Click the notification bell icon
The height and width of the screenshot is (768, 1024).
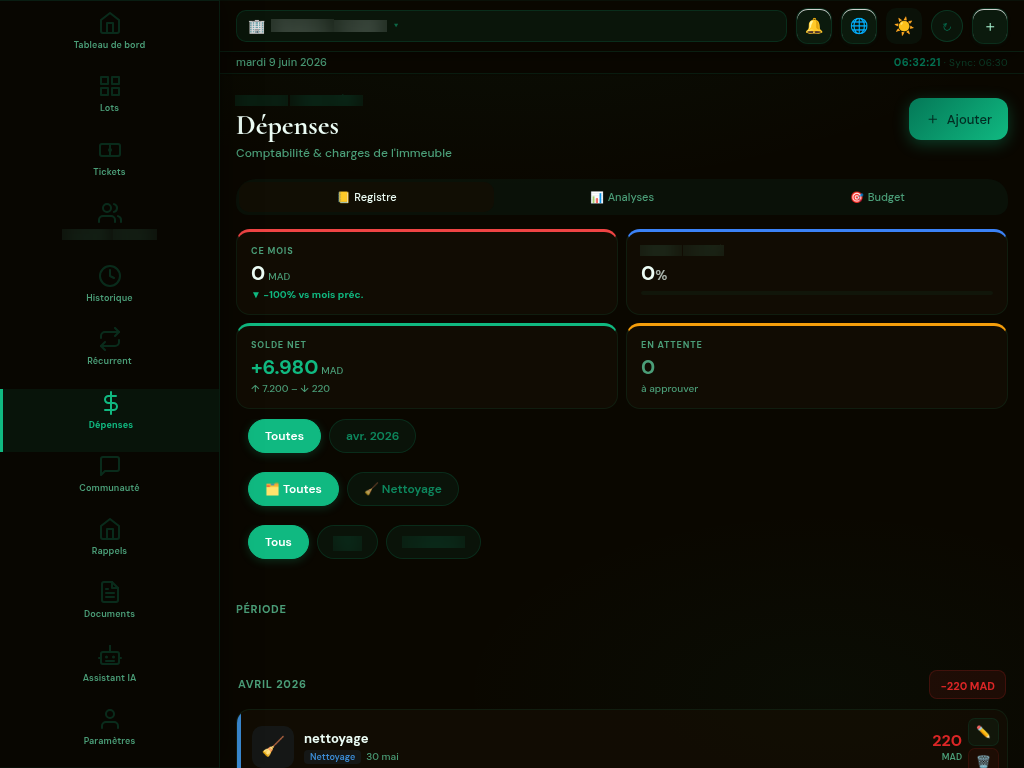(x=814, y=26)
